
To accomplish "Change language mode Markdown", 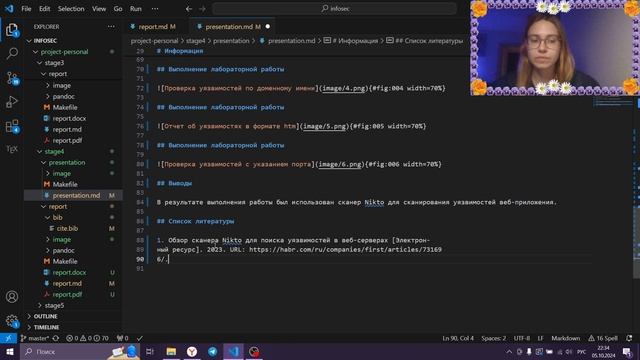I will click(x=565, y=338).
